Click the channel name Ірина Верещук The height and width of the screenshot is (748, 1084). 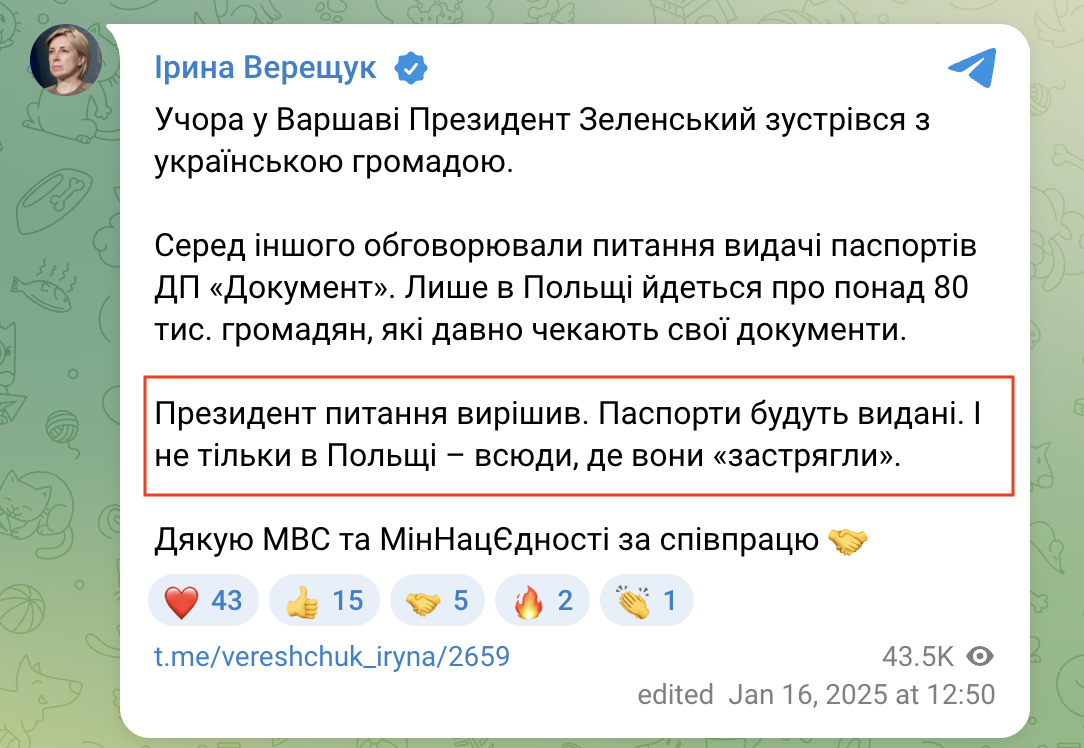(265, 67)
